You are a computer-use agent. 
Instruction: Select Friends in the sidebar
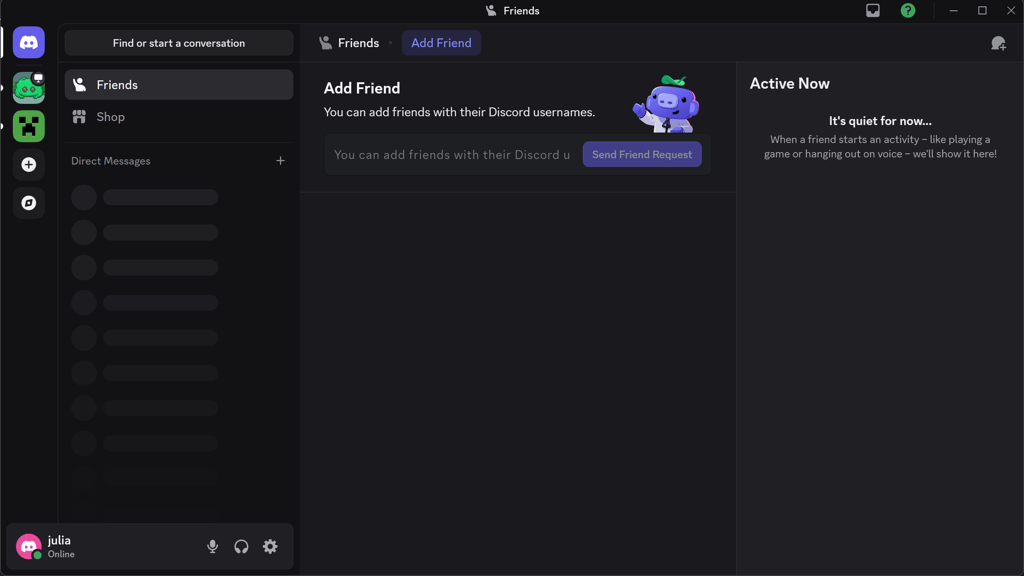click(x=179, y=85)
